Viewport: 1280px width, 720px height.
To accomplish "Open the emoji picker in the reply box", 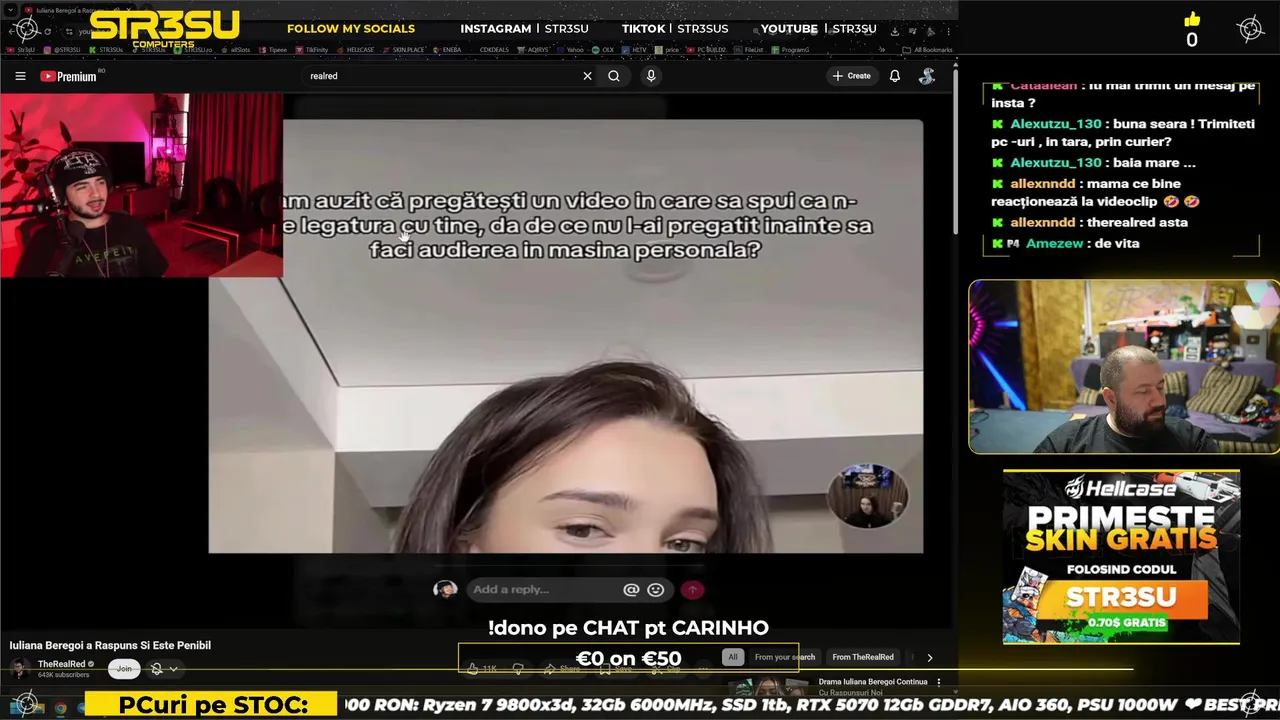I will [x=656, y=590].
